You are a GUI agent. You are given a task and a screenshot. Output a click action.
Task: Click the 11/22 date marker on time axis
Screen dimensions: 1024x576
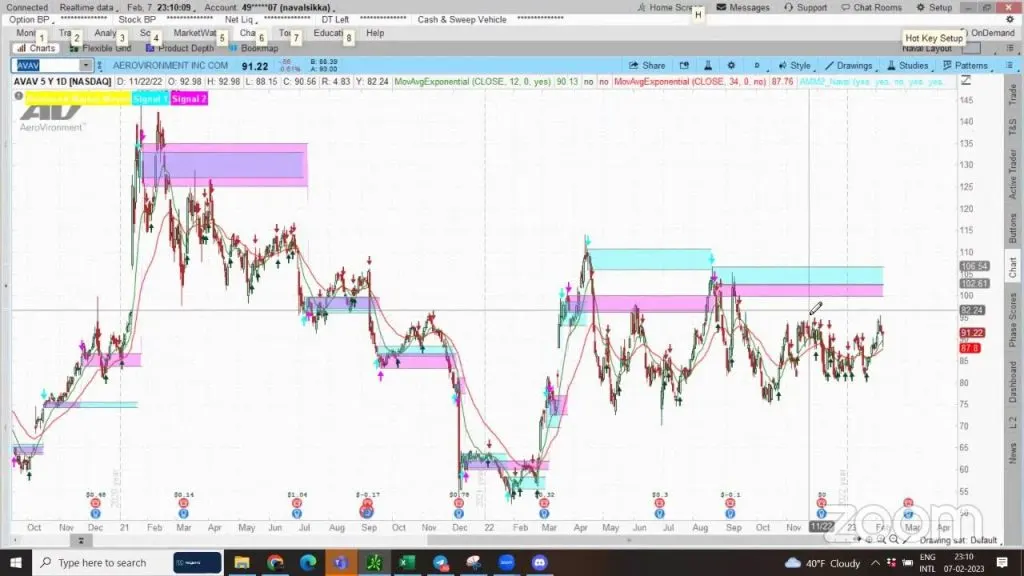pyautogui.click(x=821, y=527)
